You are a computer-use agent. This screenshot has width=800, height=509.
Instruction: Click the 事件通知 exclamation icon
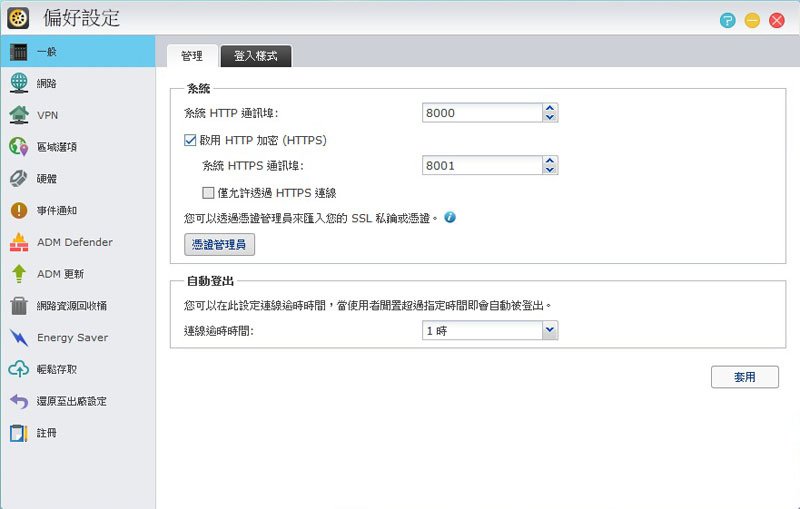click(x=19, y=210)
